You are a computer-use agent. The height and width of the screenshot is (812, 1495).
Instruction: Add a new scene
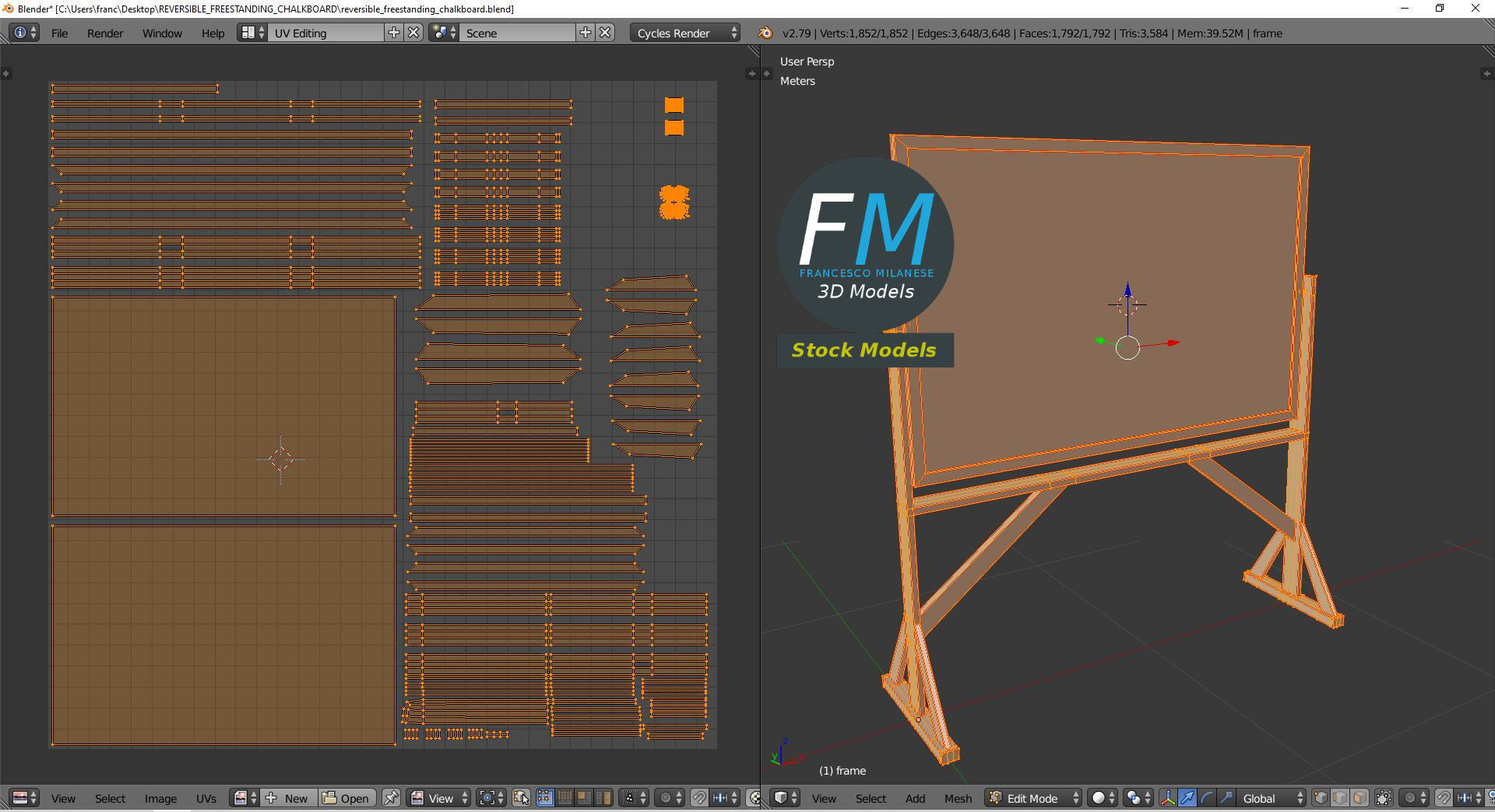586,33
